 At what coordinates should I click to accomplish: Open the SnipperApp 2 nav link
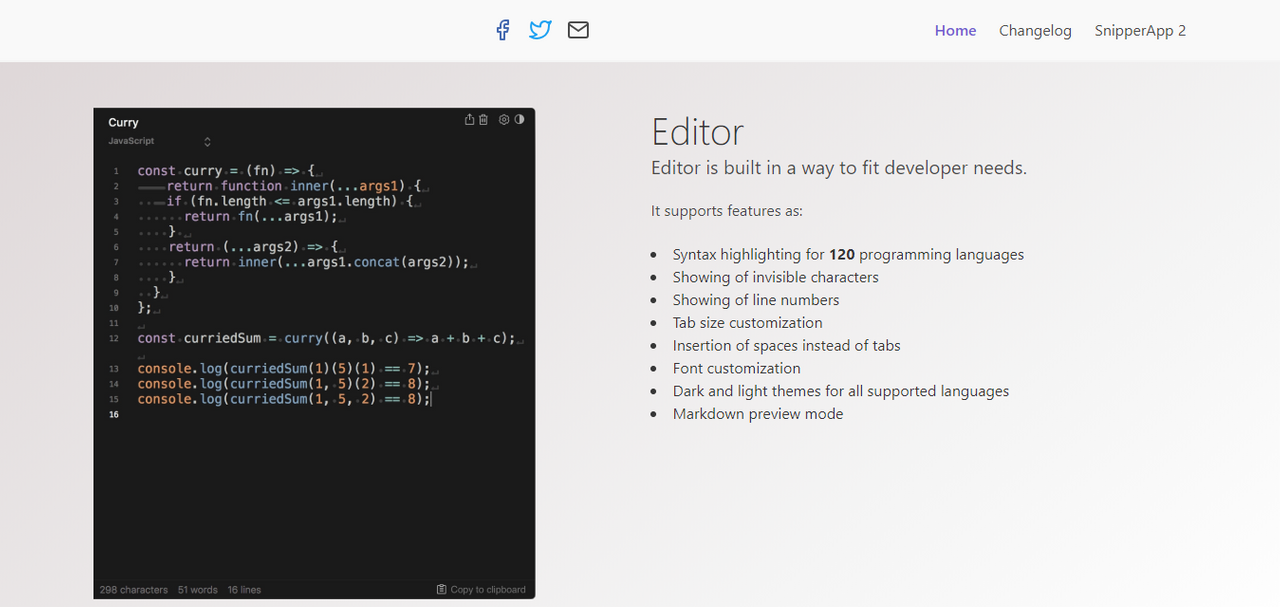[x=1140, y=31]
